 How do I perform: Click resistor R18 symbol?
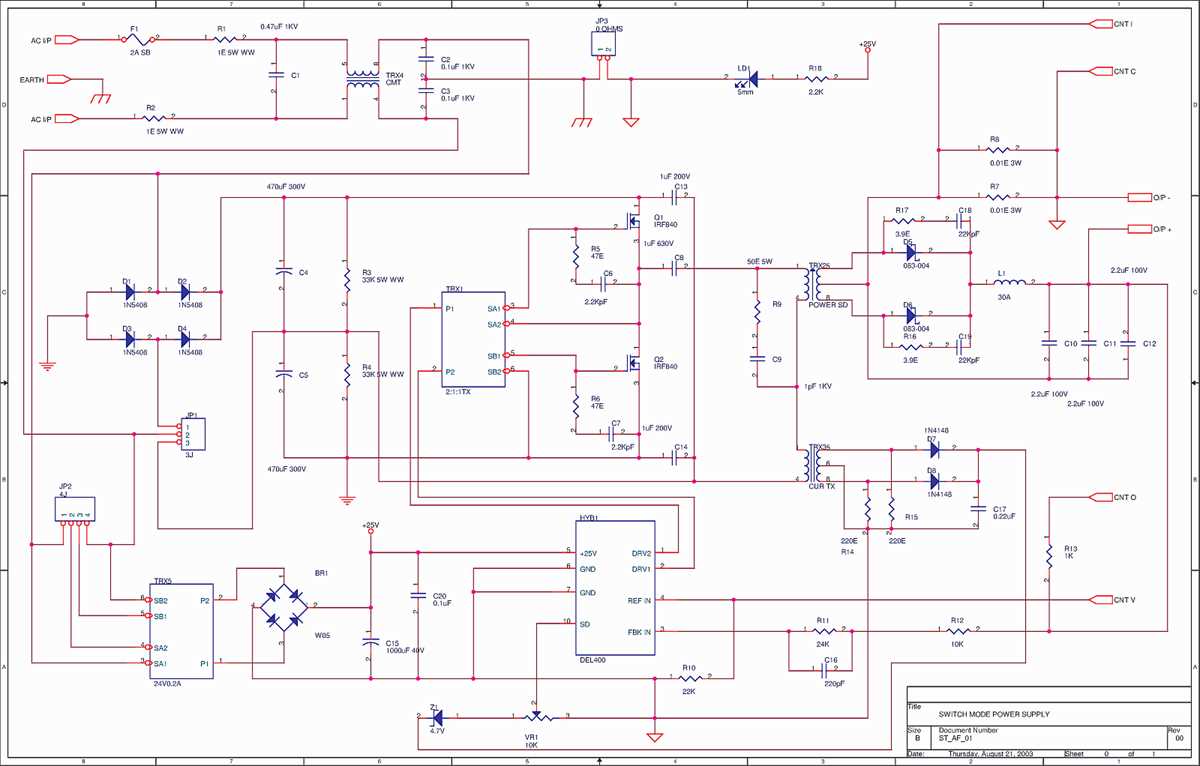coord(818,79)
